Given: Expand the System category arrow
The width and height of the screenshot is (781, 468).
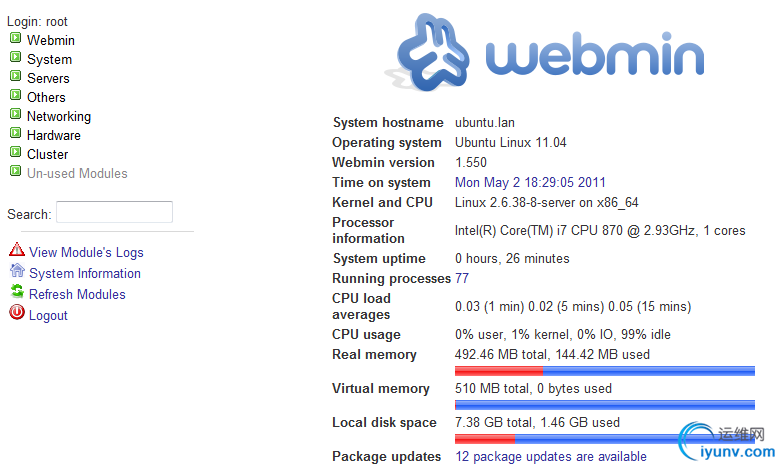Looking at the screenshot, I should [x=15, y=58].
